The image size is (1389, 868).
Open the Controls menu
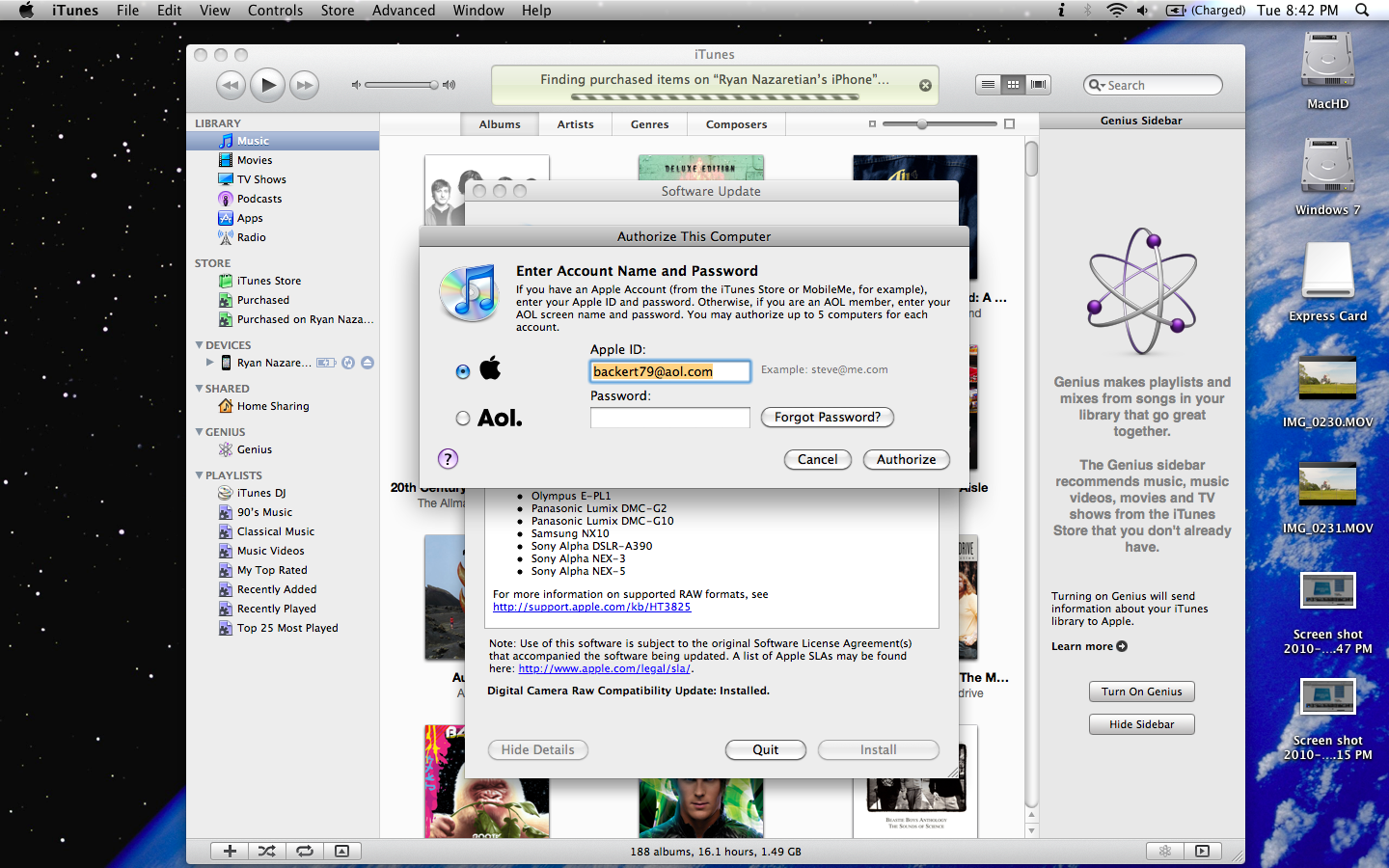[x=275, y=11]
